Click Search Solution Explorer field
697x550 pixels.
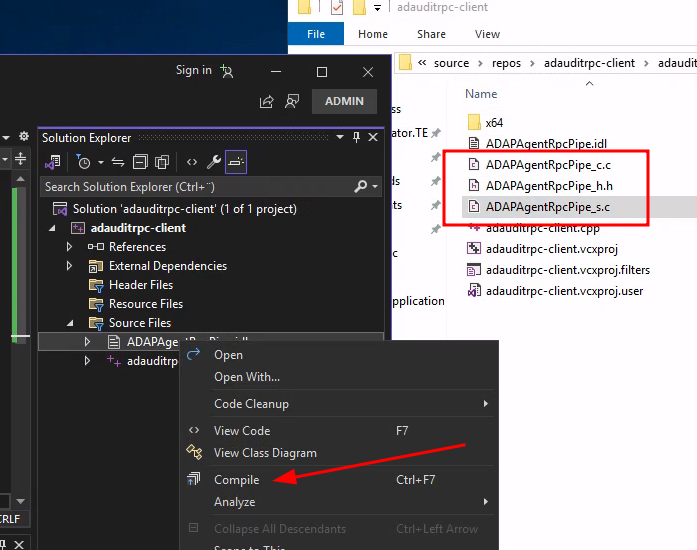(x=198, y=187)
